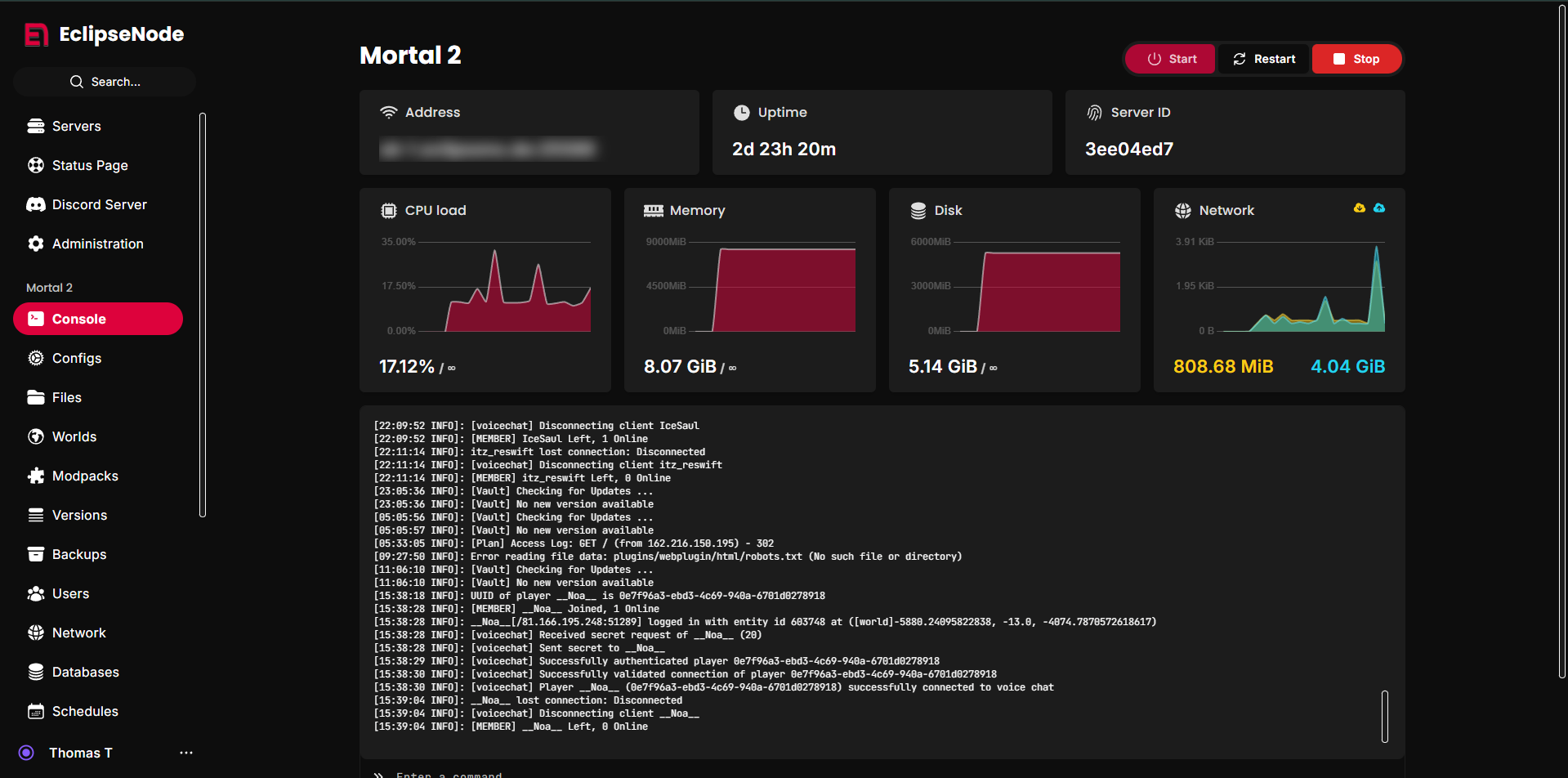Click the blue download cloud icon
Viewport: 1568px width, 778px height.
pyautogui.click(x=1379, y=208)
